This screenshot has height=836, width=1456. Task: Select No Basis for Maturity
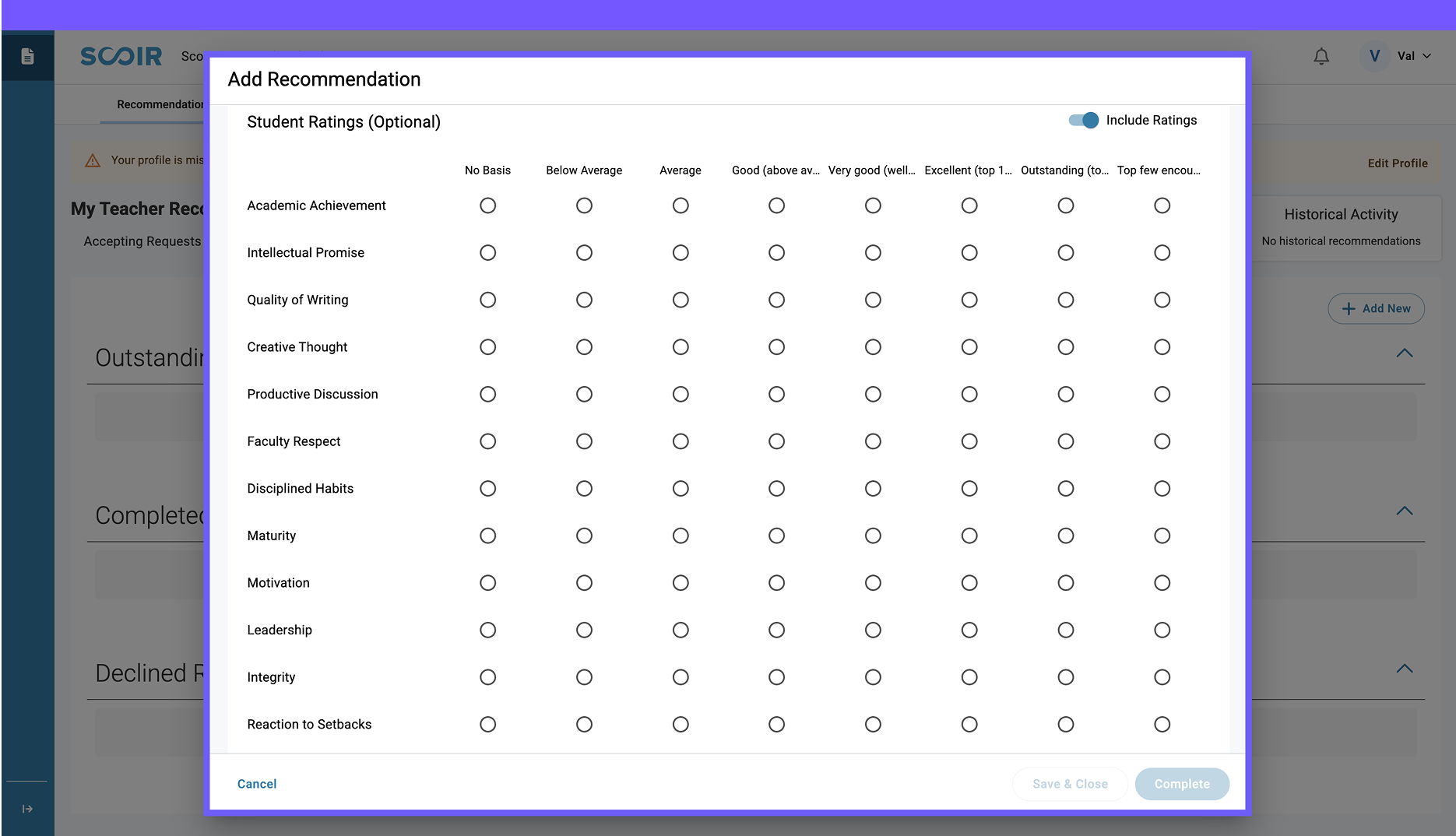pos(487,536)
